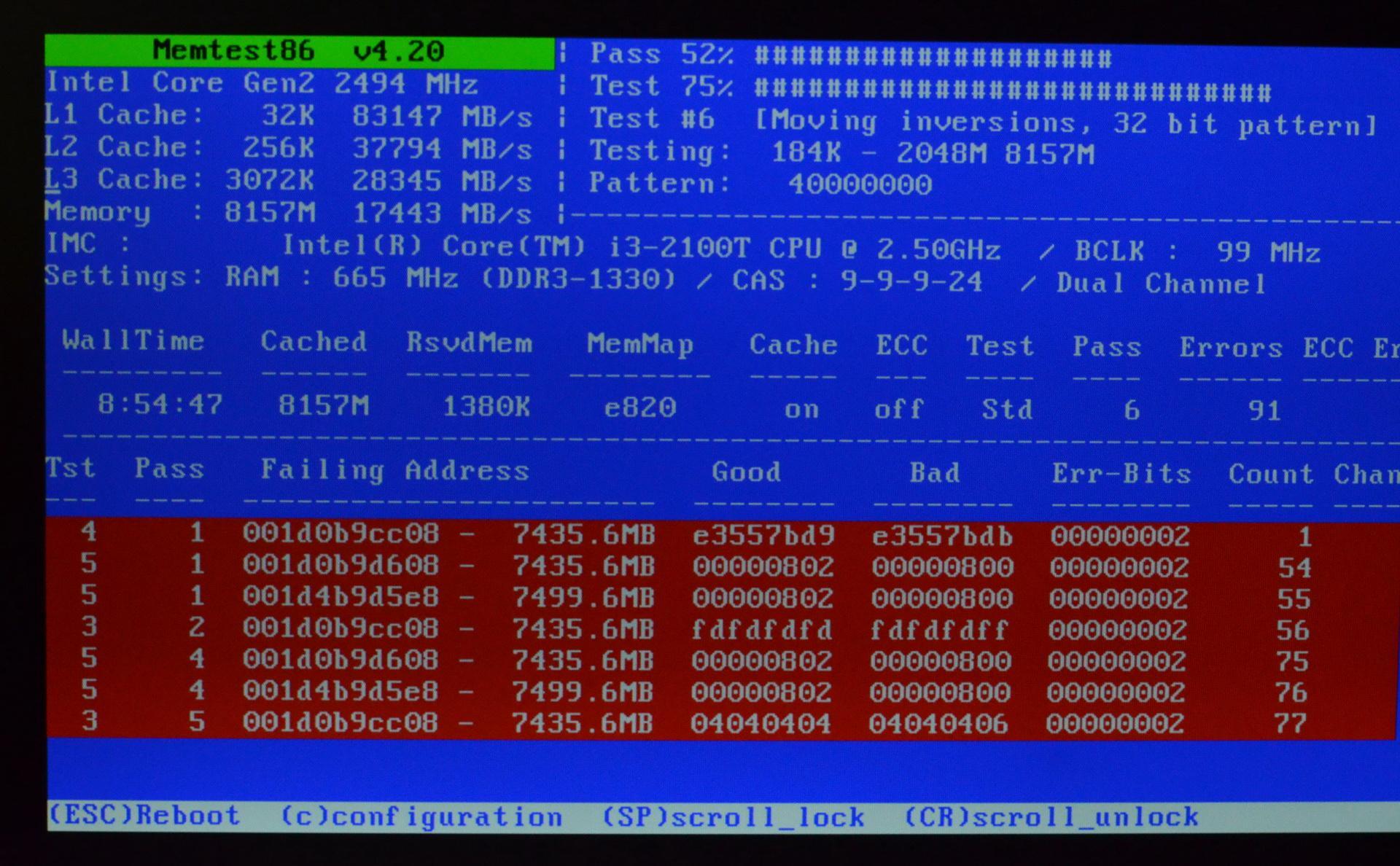Image resolution: width=1400 pixels, height=866 pixels.
Task: Click the Pass 52% progress bar
Action: (x=933, y=57)
